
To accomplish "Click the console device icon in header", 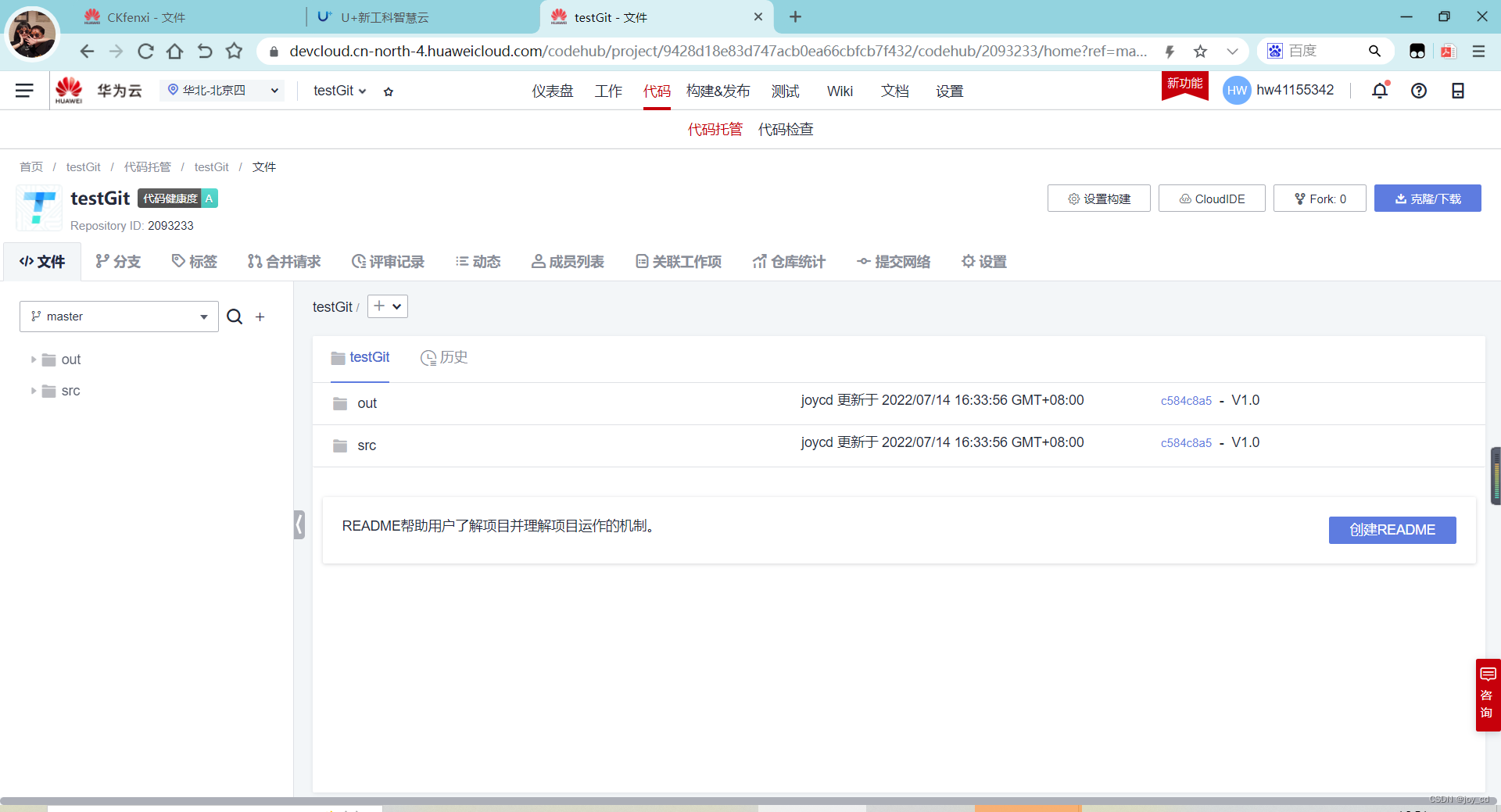I will 1458,91.
